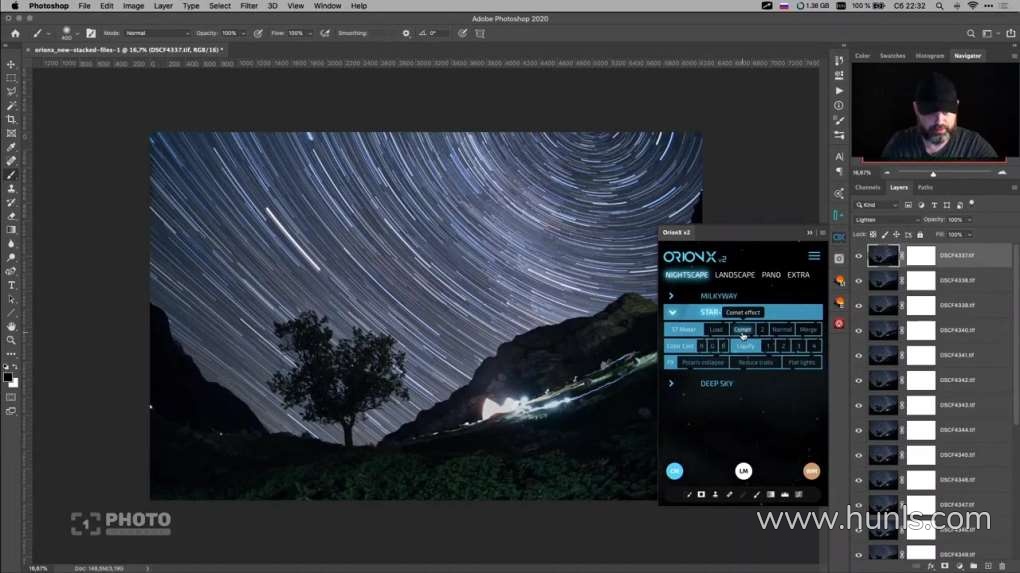Image resolution: width=1020 pixels, height=573 pixels.
Task: Click the Home icon in options bar
Action: pyautogui.click(x=16, y=33)
